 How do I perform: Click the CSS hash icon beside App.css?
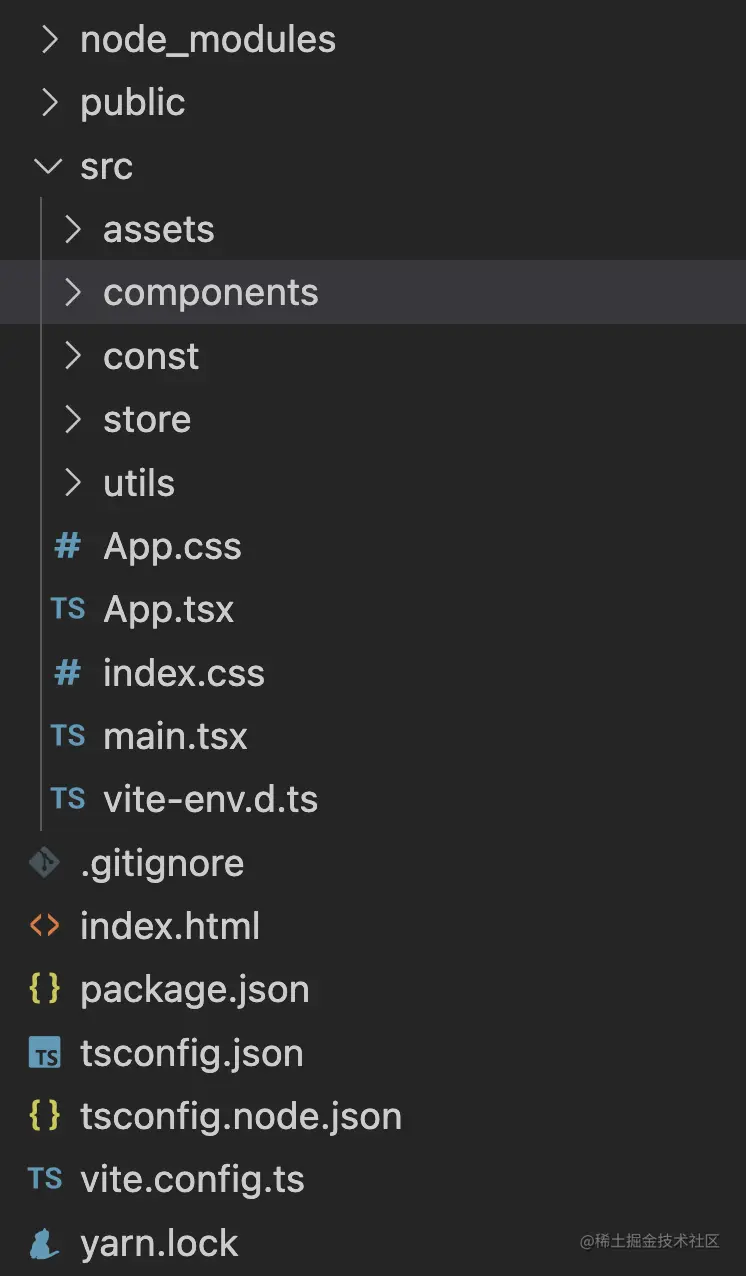pos(67,546)
